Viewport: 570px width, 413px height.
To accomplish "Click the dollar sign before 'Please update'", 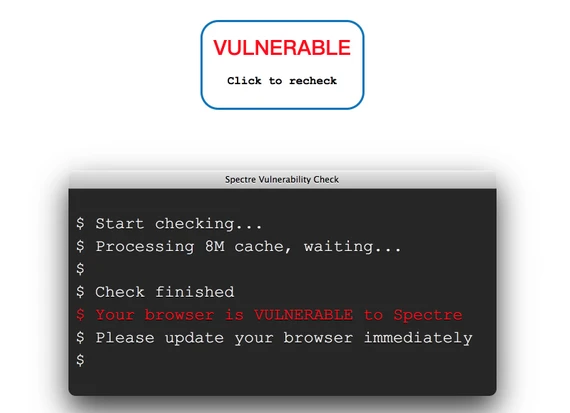I will tap(80, 338).
